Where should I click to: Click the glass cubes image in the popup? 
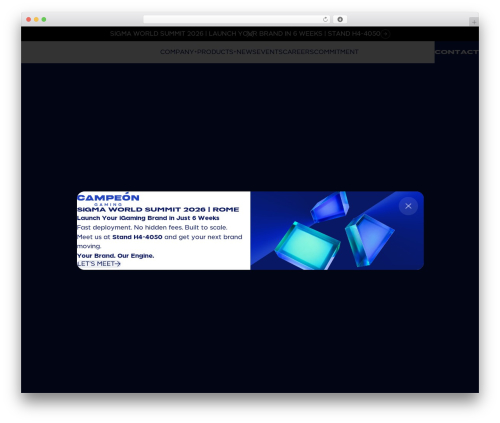pos(337,230)
